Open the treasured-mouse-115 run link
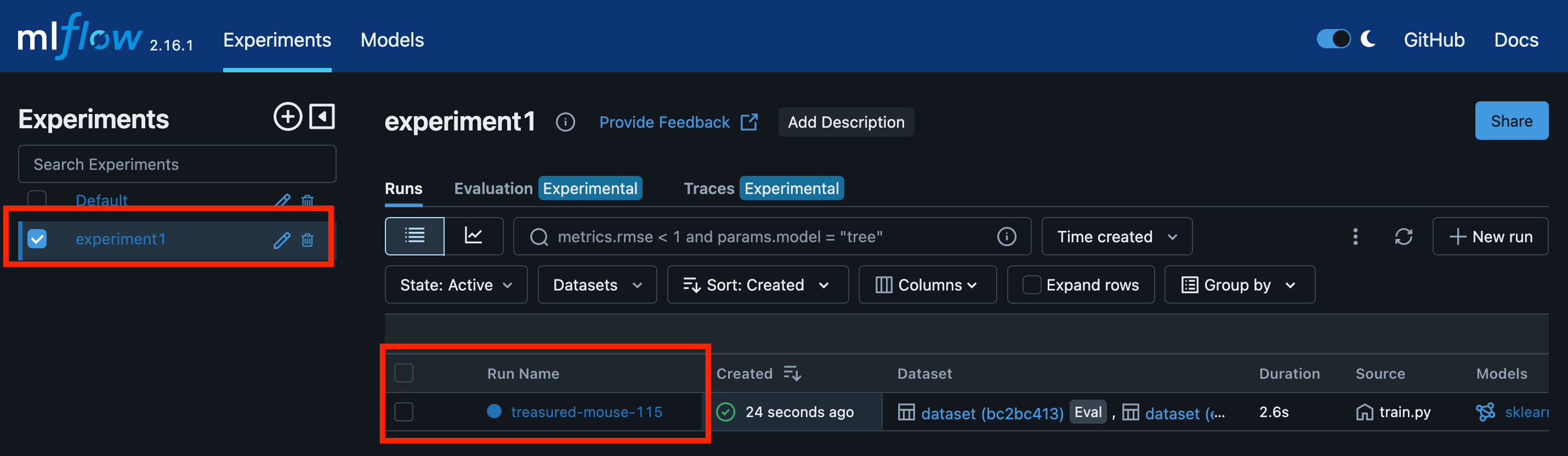The image size is (1568, 456). pos(586,412)
